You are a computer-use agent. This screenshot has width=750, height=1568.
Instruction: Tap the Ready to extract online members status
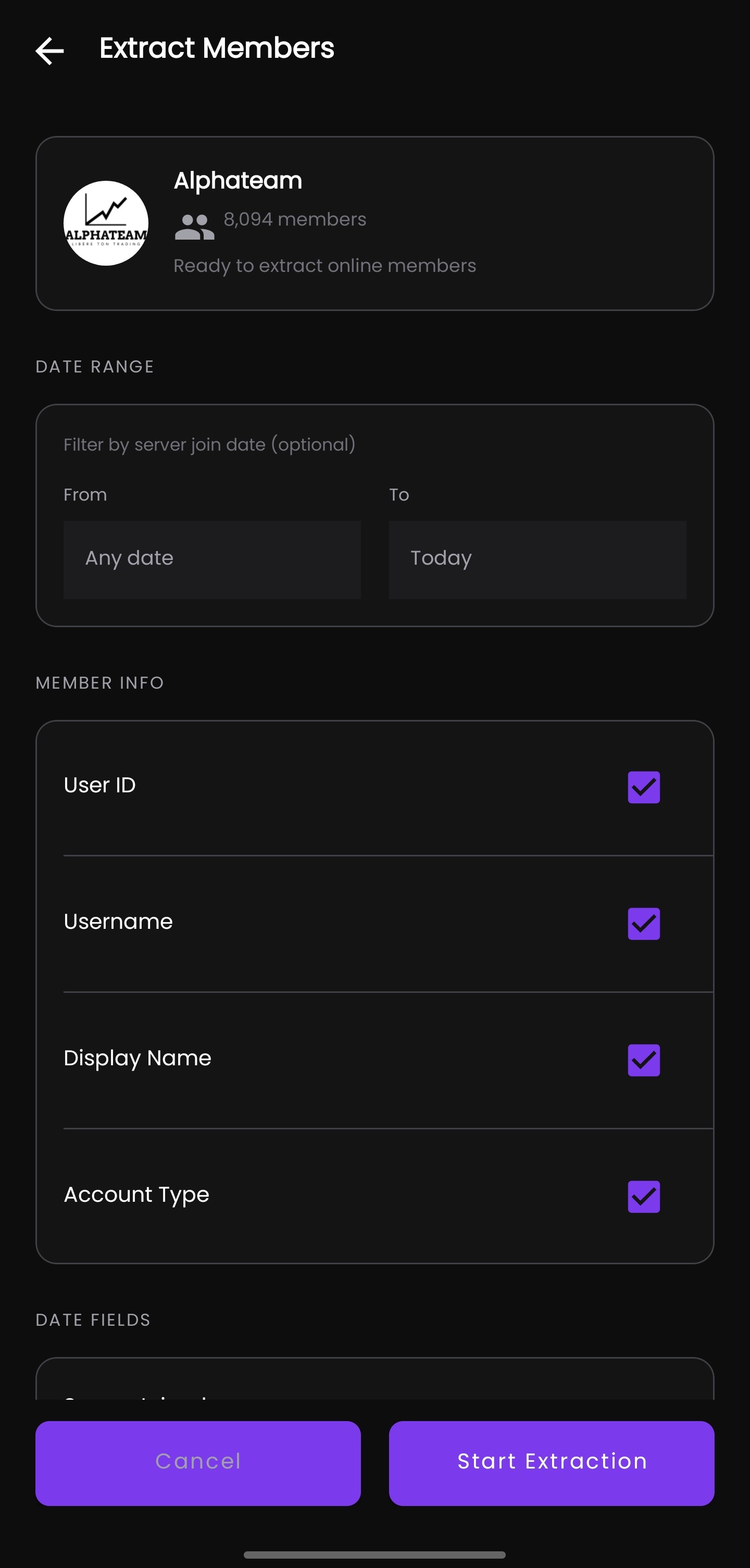click(x=324, y=265)
